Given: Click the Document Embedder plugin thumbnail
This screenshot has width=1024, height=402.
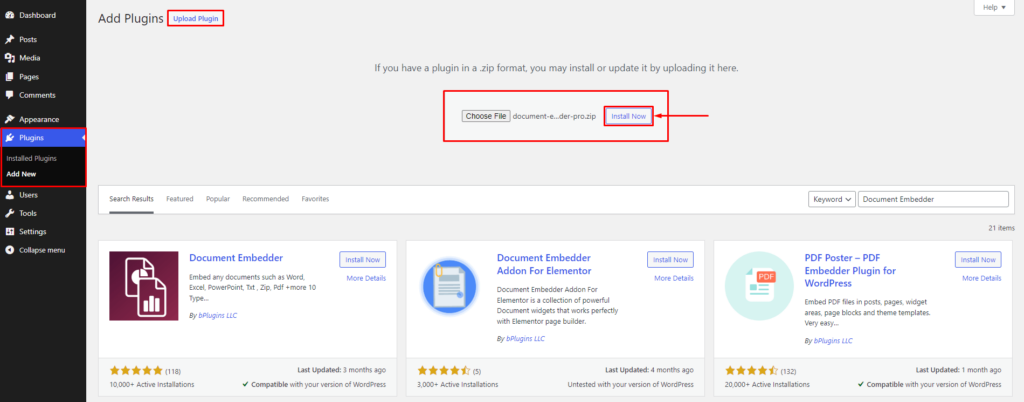Looking at the screenshot, I should 144,286.
